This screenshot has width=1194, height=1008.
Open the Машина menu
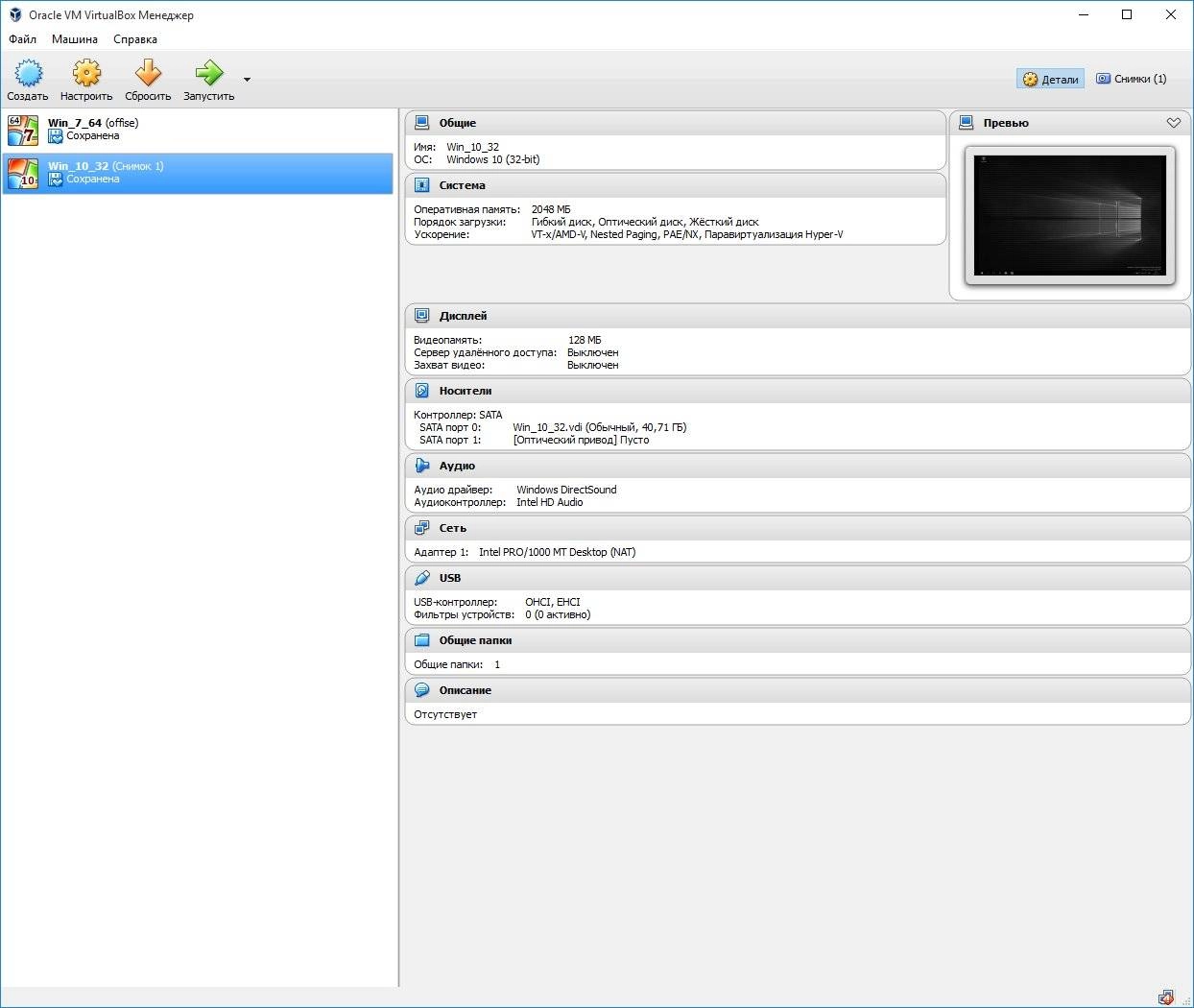pyautogui.click(x=75, y=39)
